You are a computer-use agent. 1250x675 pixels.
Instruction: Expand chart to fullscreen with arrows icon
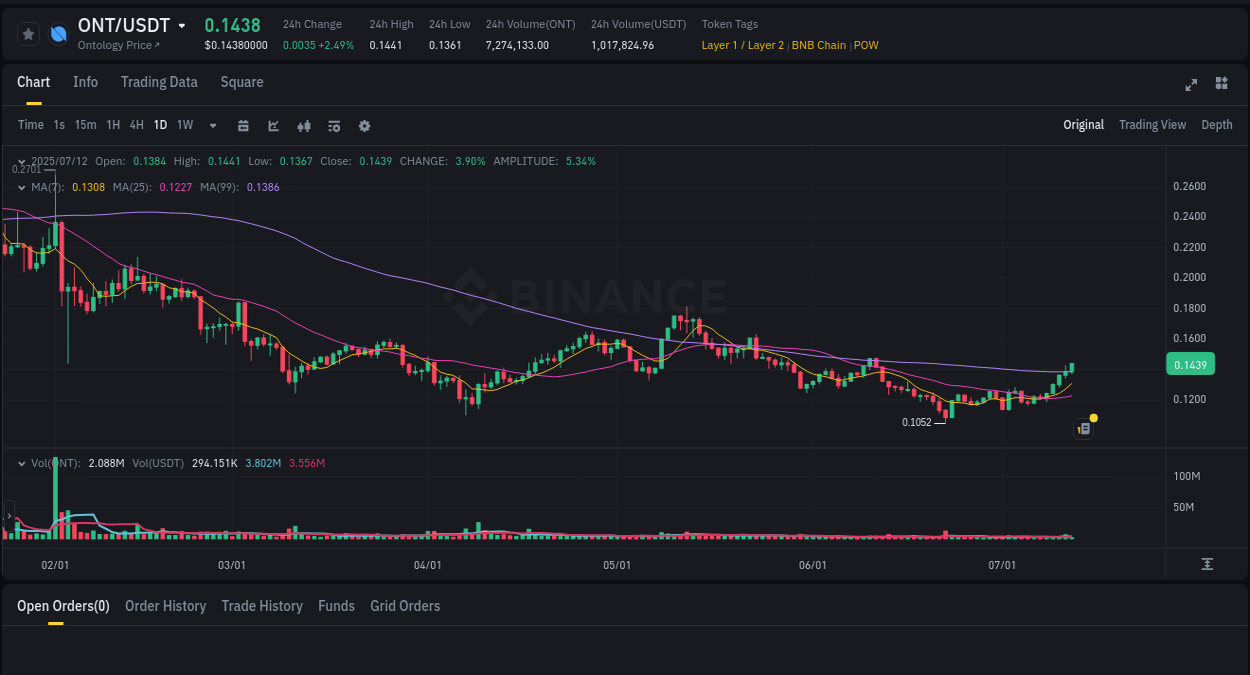pyautogui.click(x=1191, y=84)
